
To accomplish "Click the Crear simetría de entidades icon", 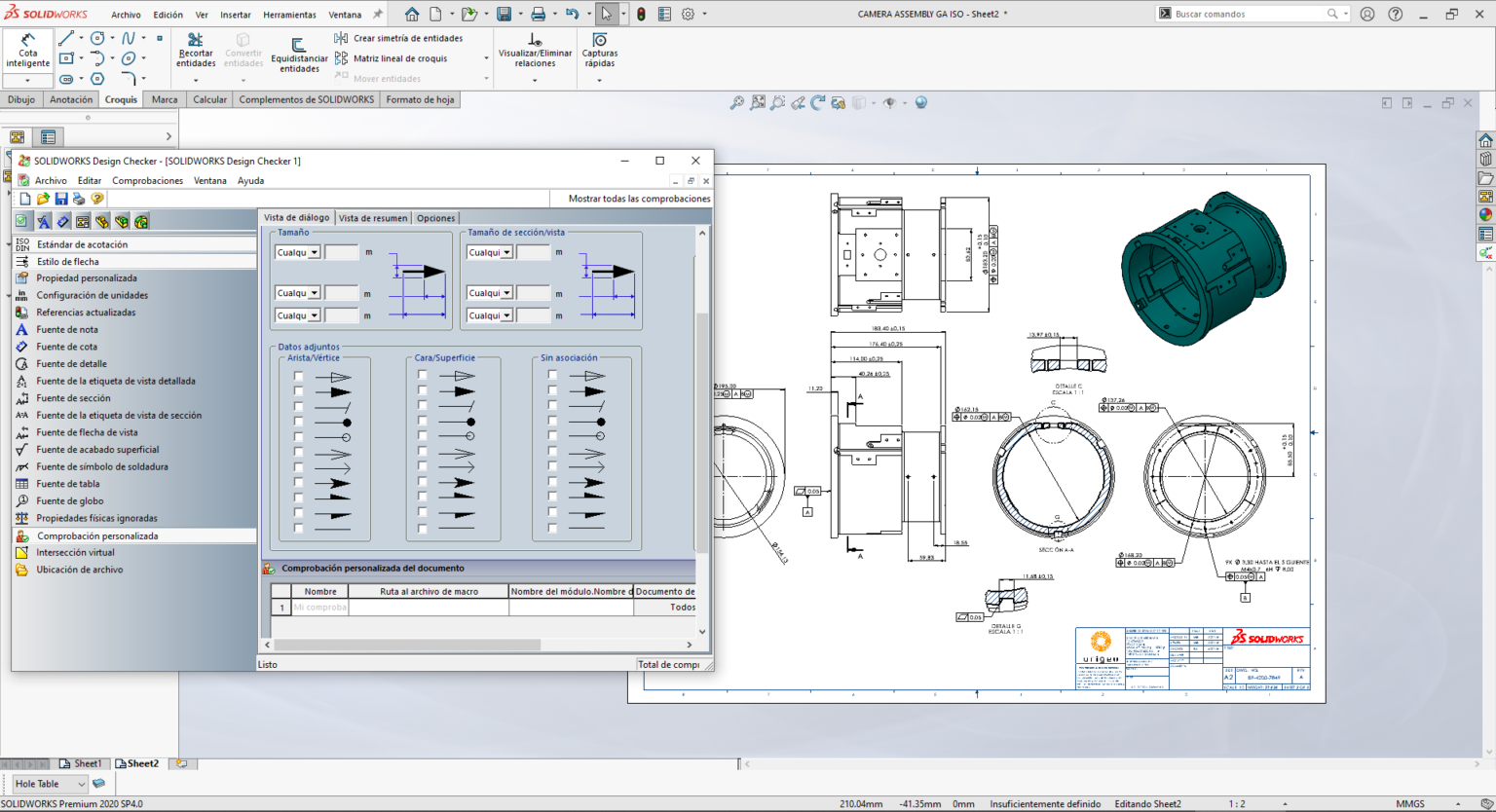I will coord(341,38).
